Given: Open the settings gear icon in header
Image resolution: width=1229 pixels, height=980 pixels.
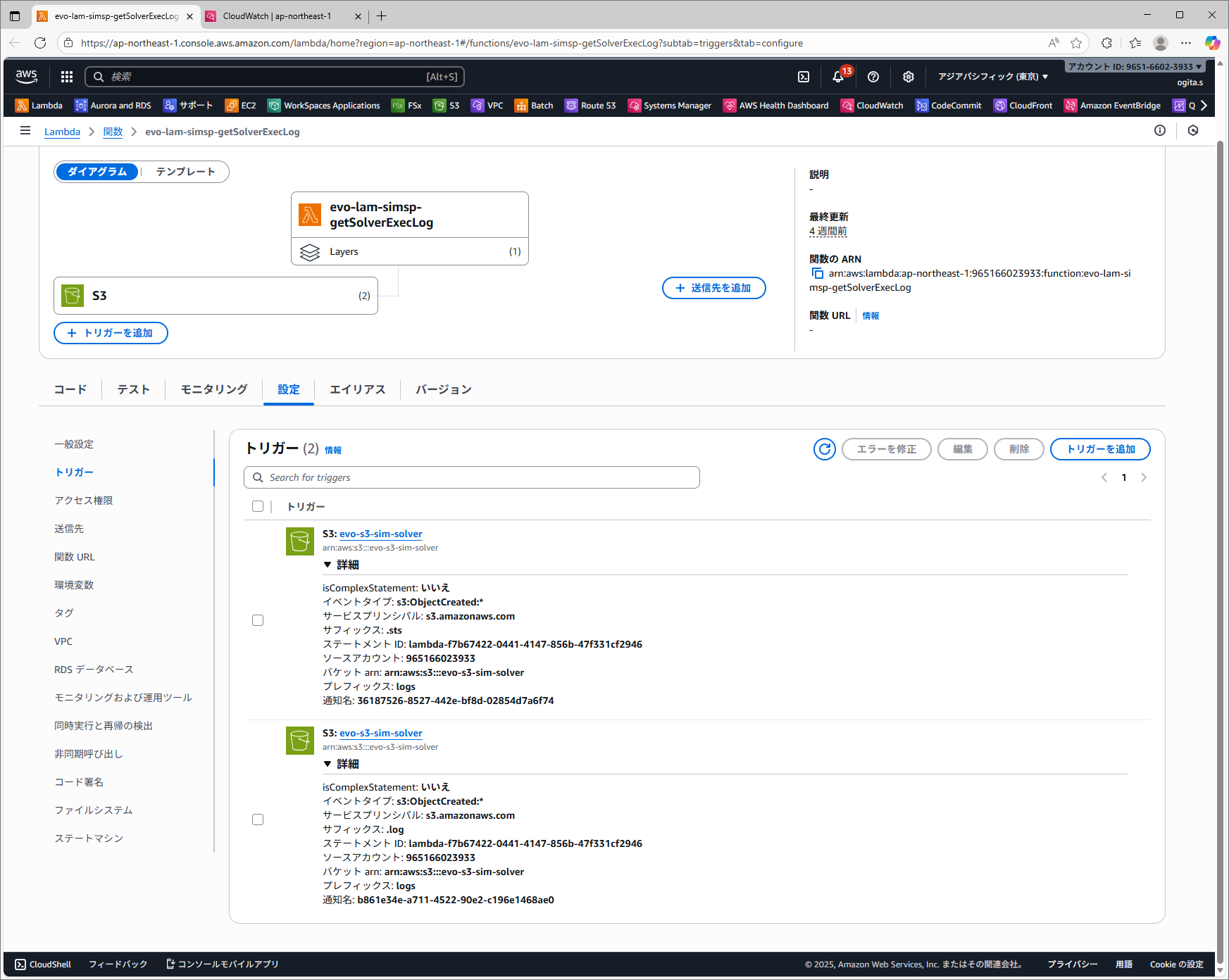Looking at the screenshot, I should (909, 77).
